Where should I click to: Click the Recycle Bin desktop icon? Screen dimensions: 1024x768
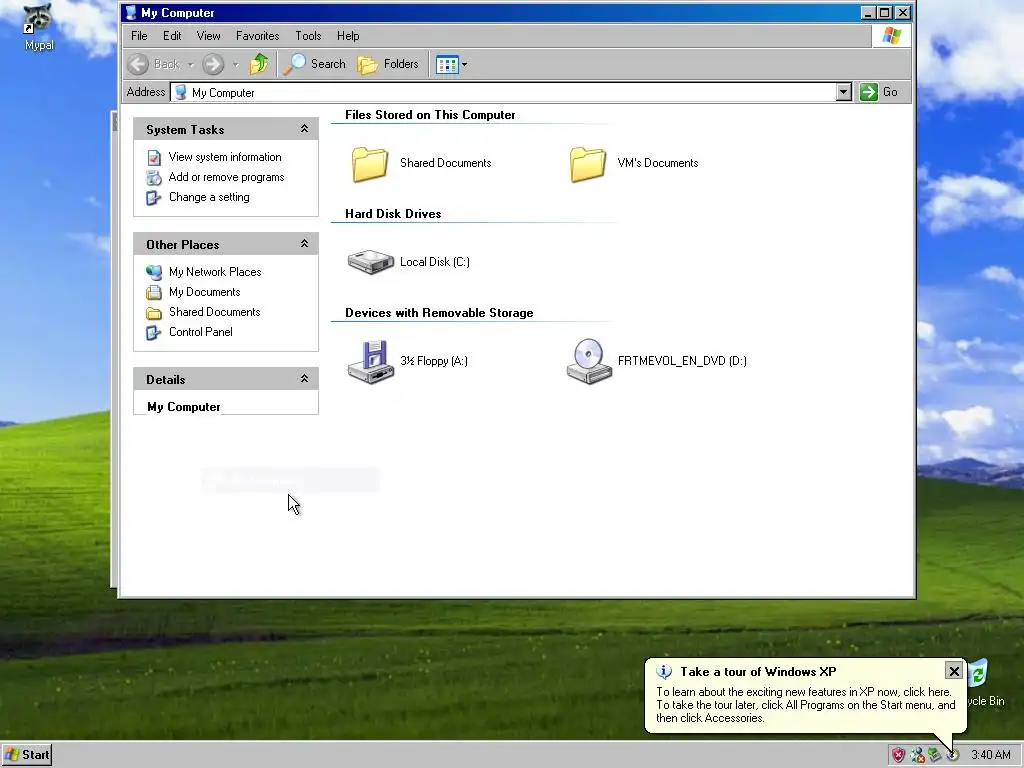pos(978,673)
